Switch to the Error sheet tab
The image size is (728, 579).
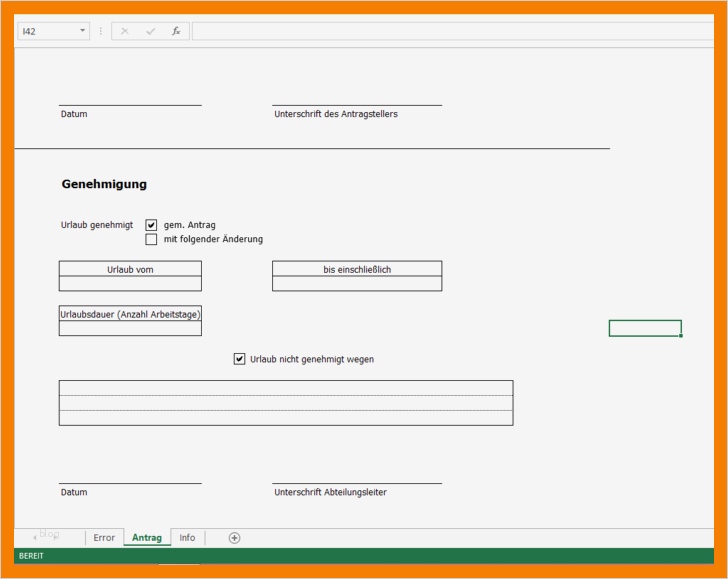[104, 538]
